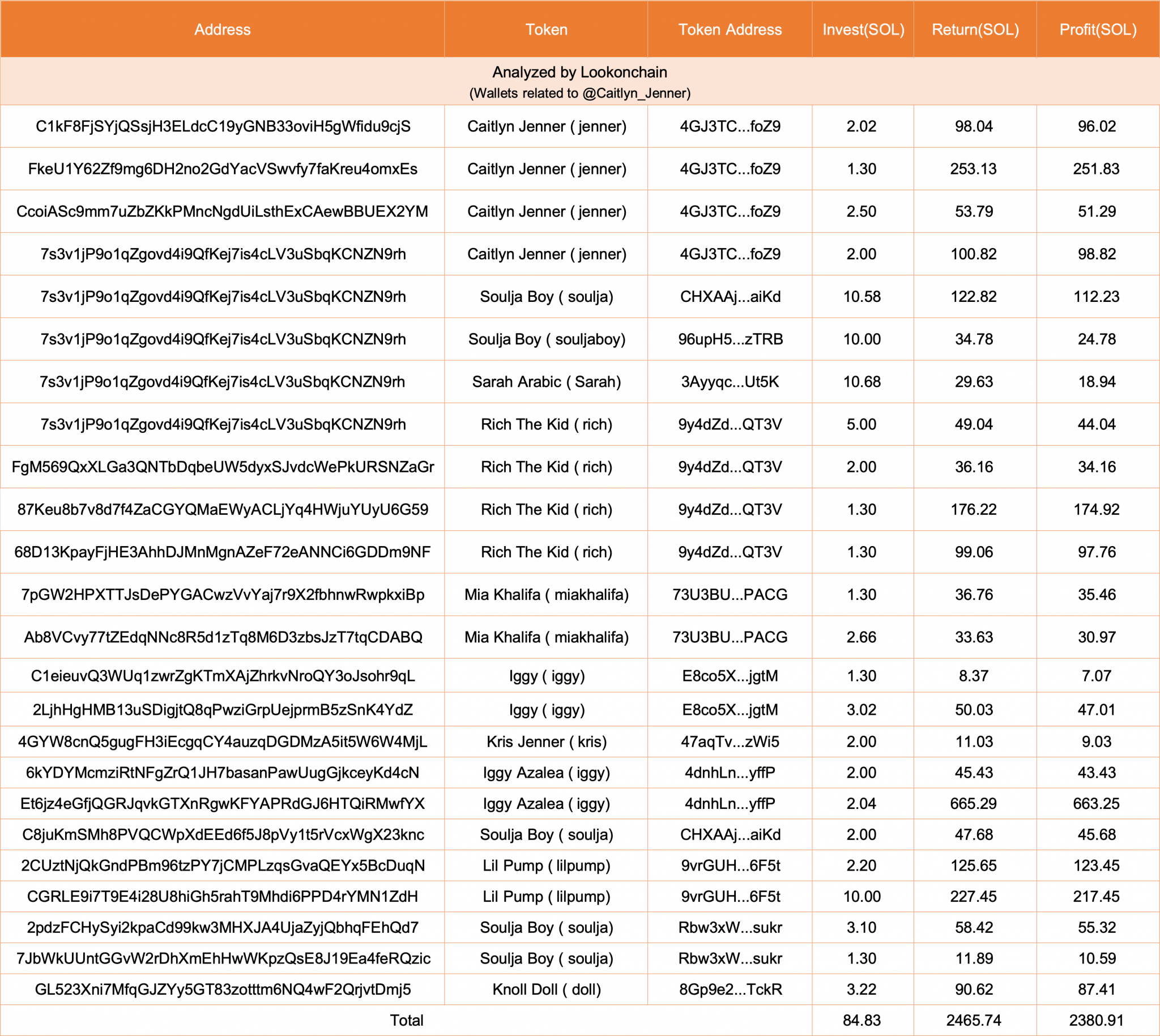Select the total profit 2380.91 cell

click(1096, 1020)
